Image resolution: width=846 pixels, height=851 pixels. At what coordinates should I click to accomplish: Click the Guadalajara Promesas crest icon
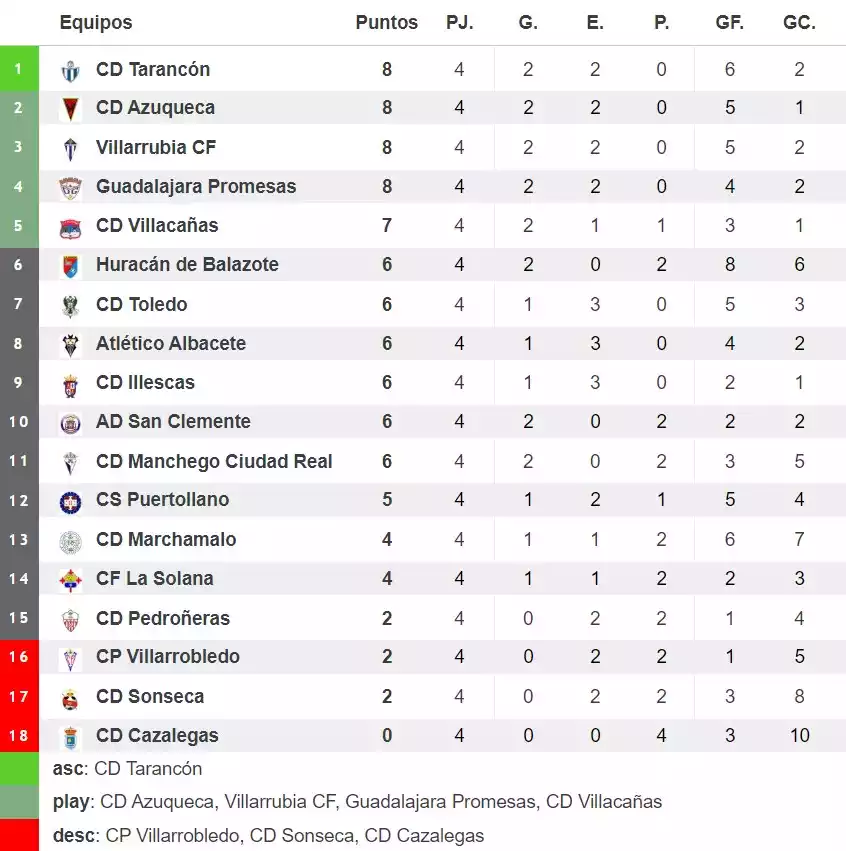click(70, 187)
